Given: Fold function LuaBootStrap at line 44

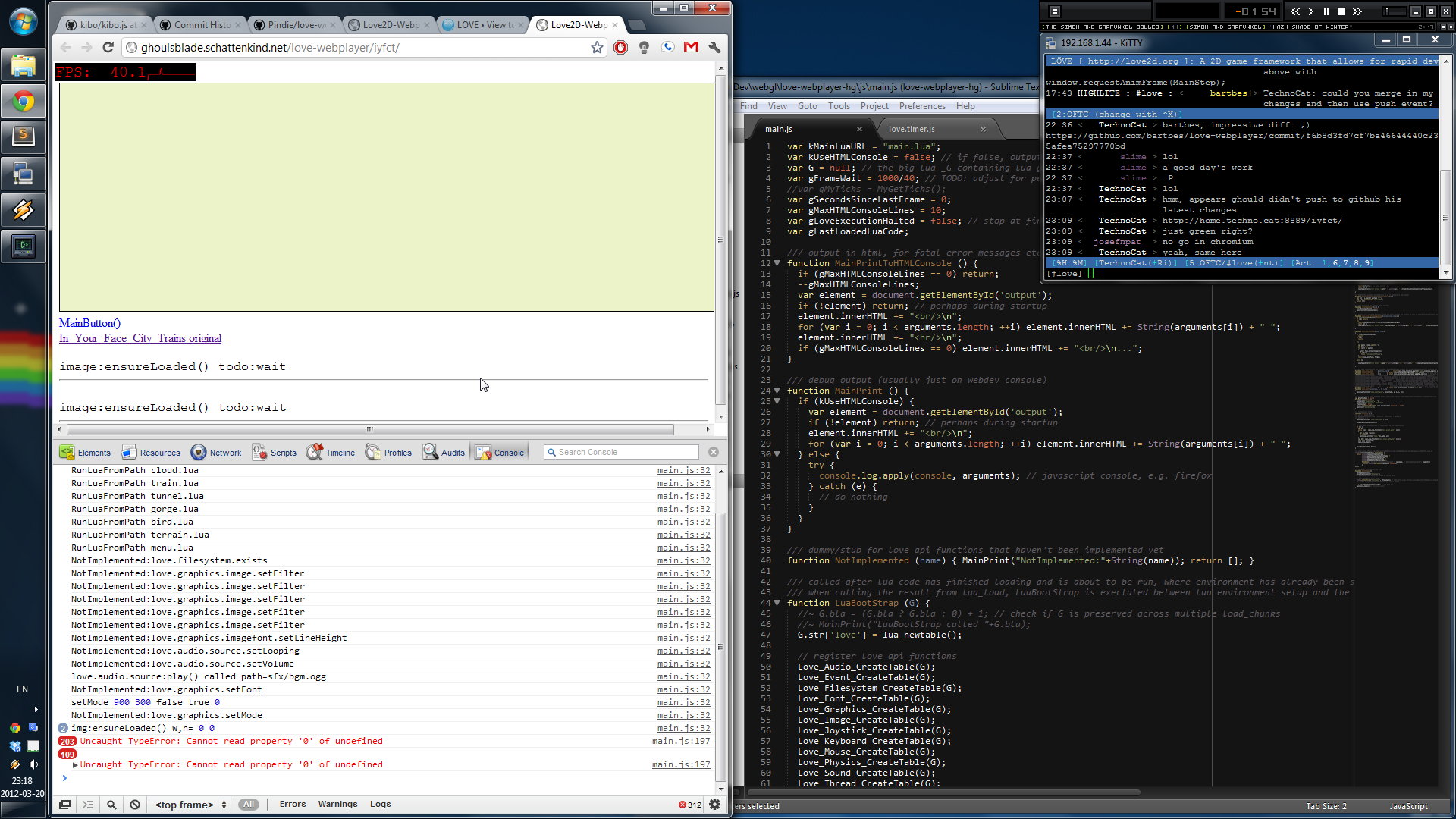Looking at the screenshot, I should coord(777,604).
